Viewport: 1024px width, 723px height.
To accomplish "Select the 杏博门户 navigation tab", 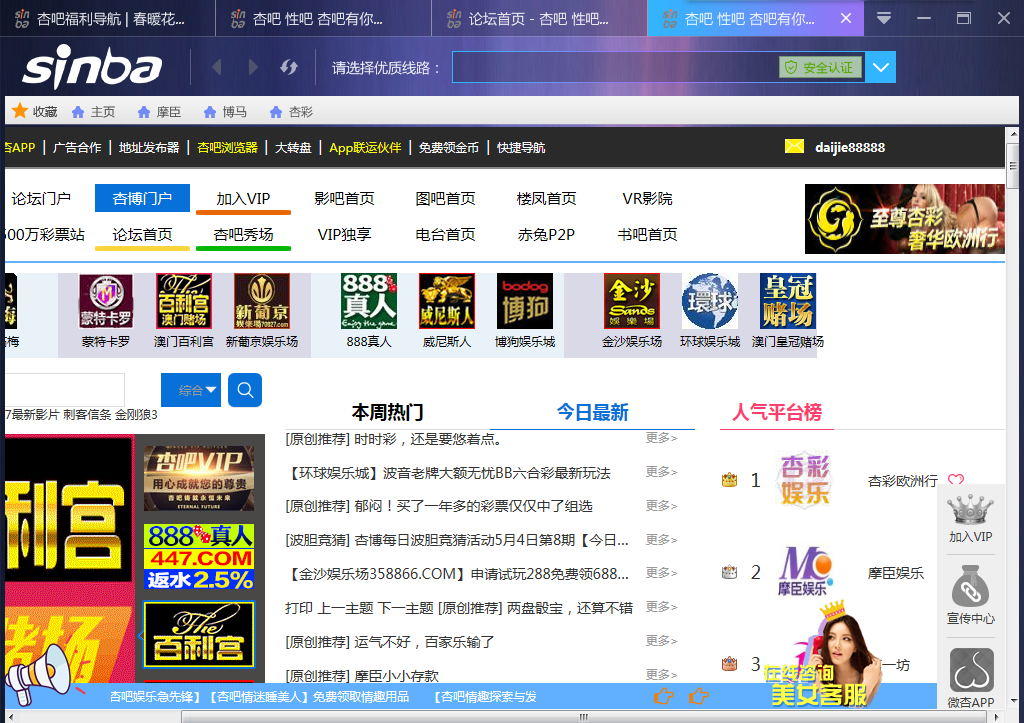I will click(x=142, y=198).
